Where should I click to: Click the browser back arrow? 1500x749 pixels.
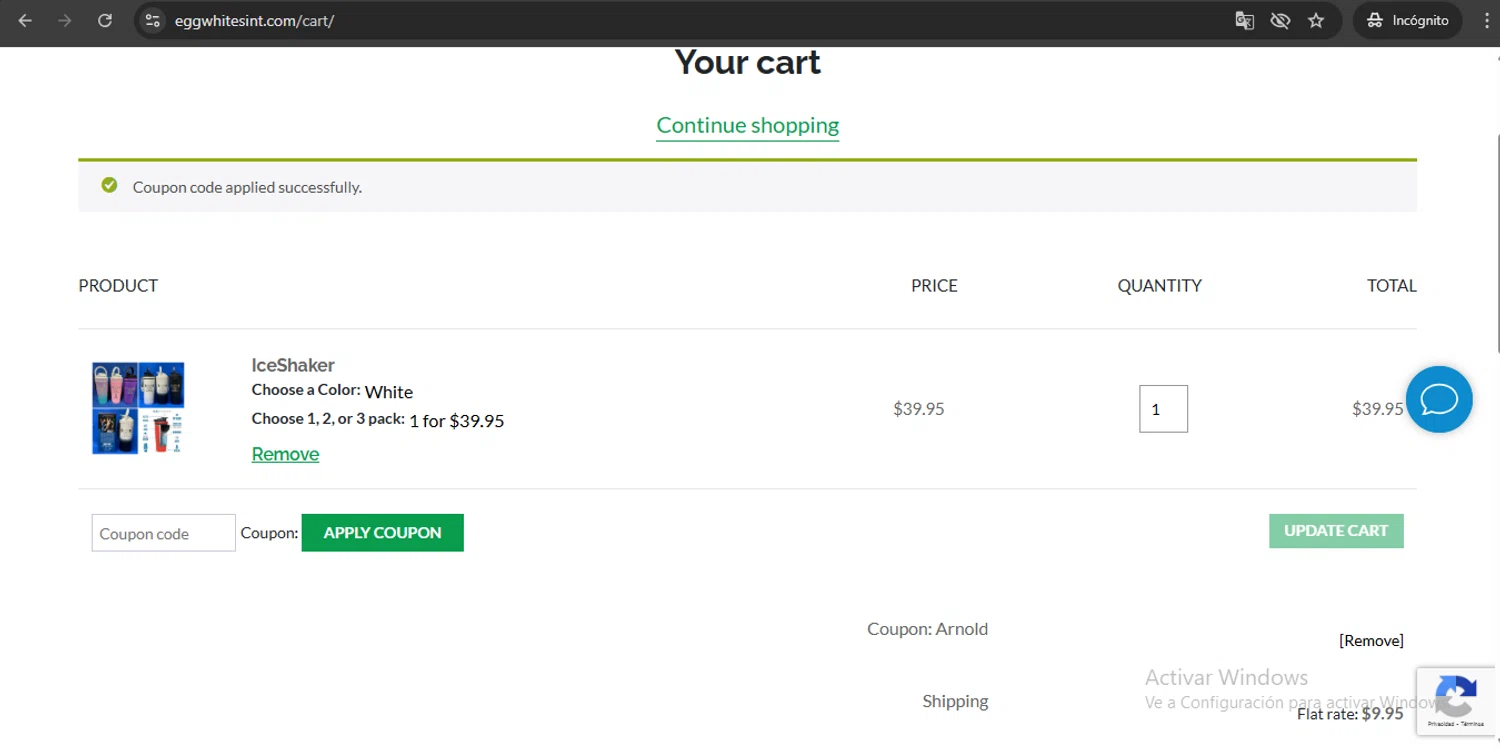point(25,20)
